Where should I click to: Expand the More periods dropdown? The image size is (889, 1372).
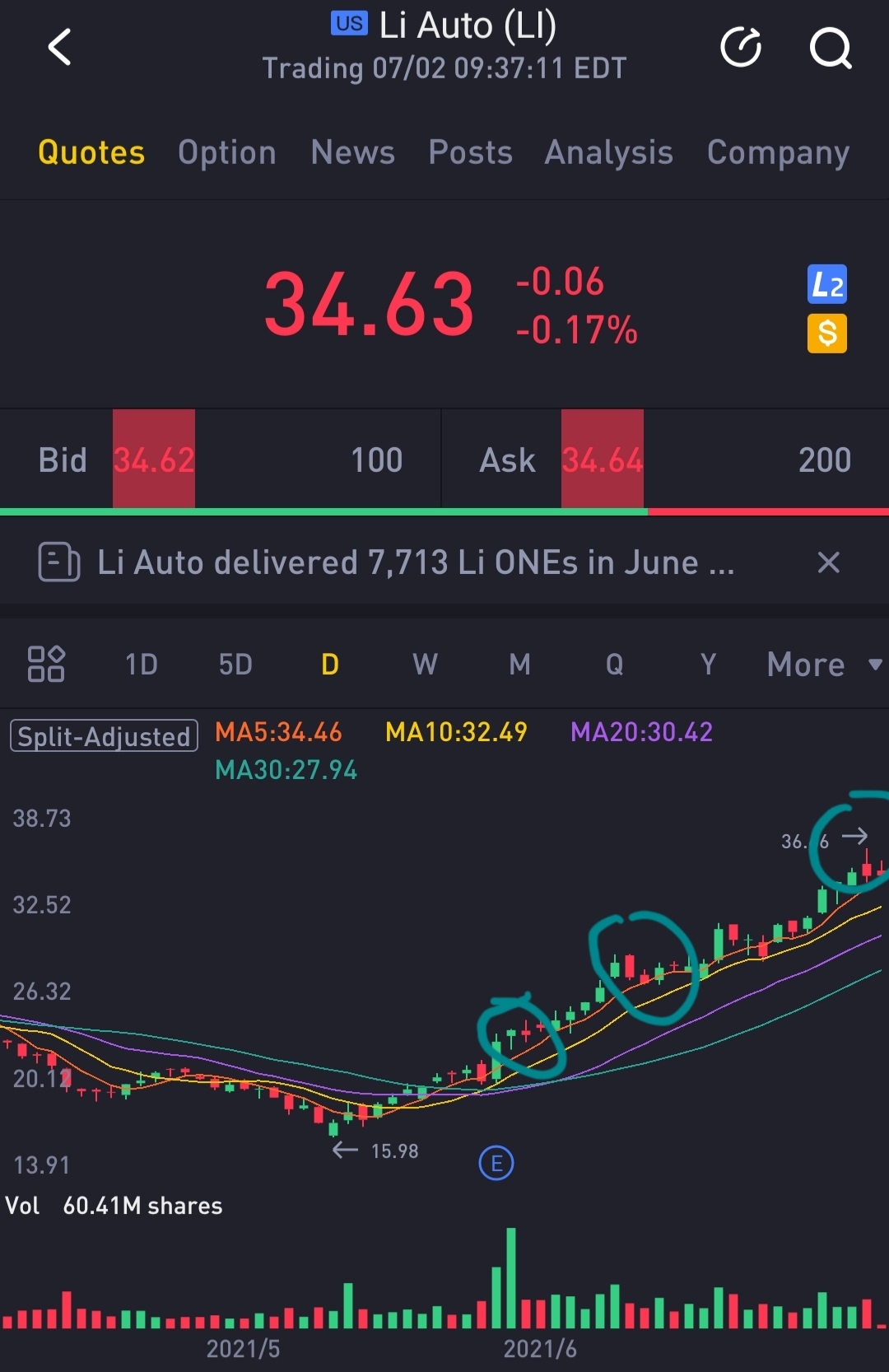(x=824, y=665)
